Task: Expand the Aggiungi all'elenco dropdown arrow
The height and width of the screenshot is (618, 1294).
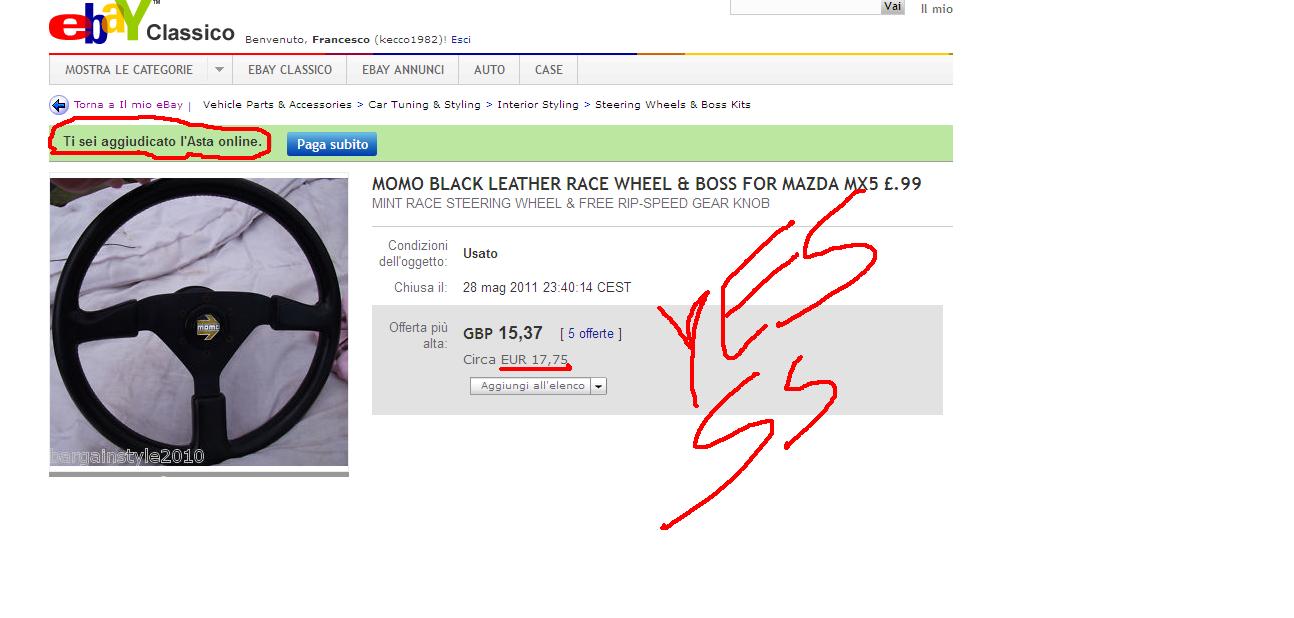Action: (598, 386)
